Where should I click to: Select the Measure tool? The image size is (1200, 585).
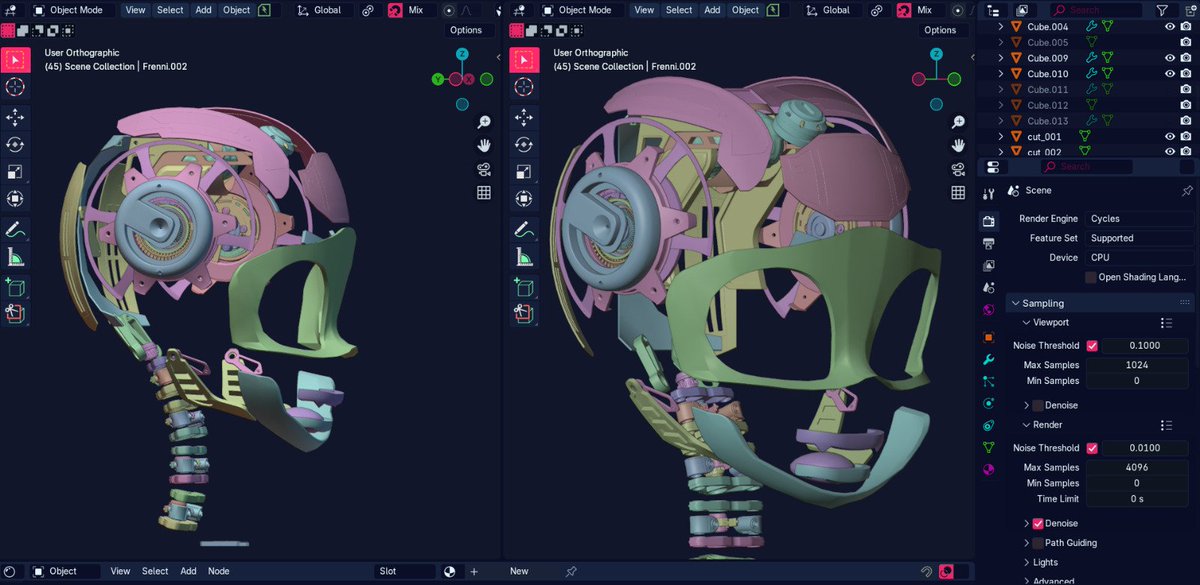pyautogui.click(x=14, y=257)
